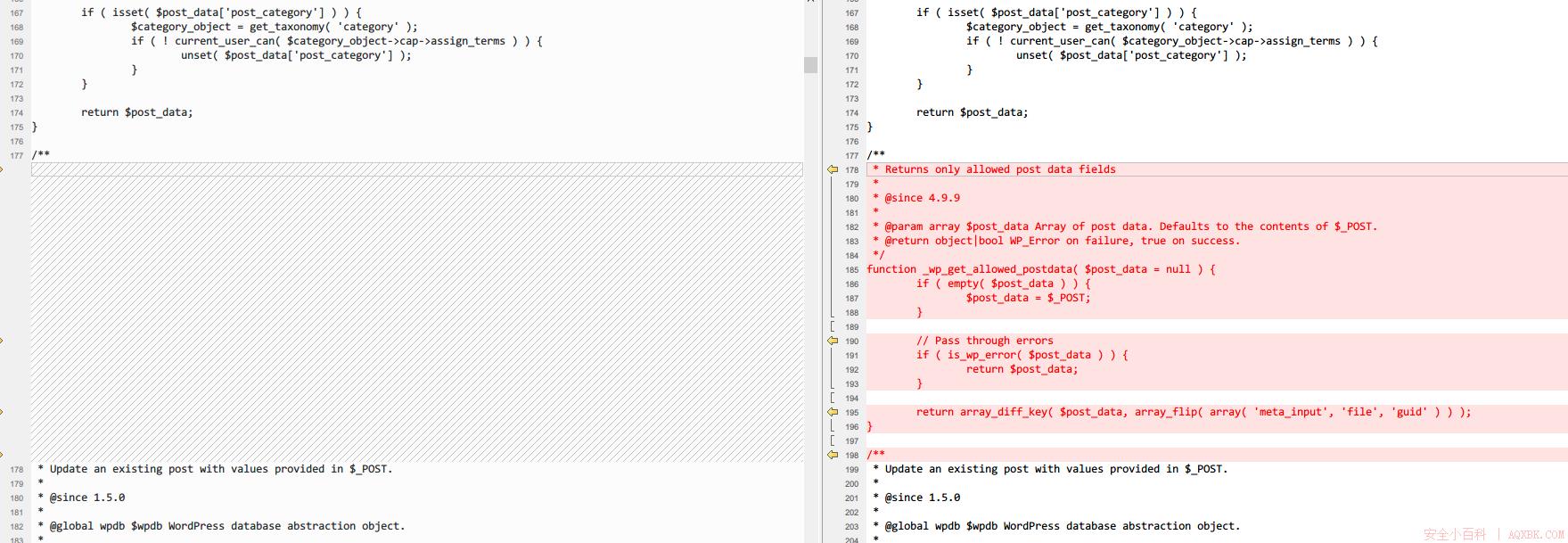1568x543 pixels.
Task: Click the '@param array $post_data' comment line
Action: click(x=1125, y=226)
